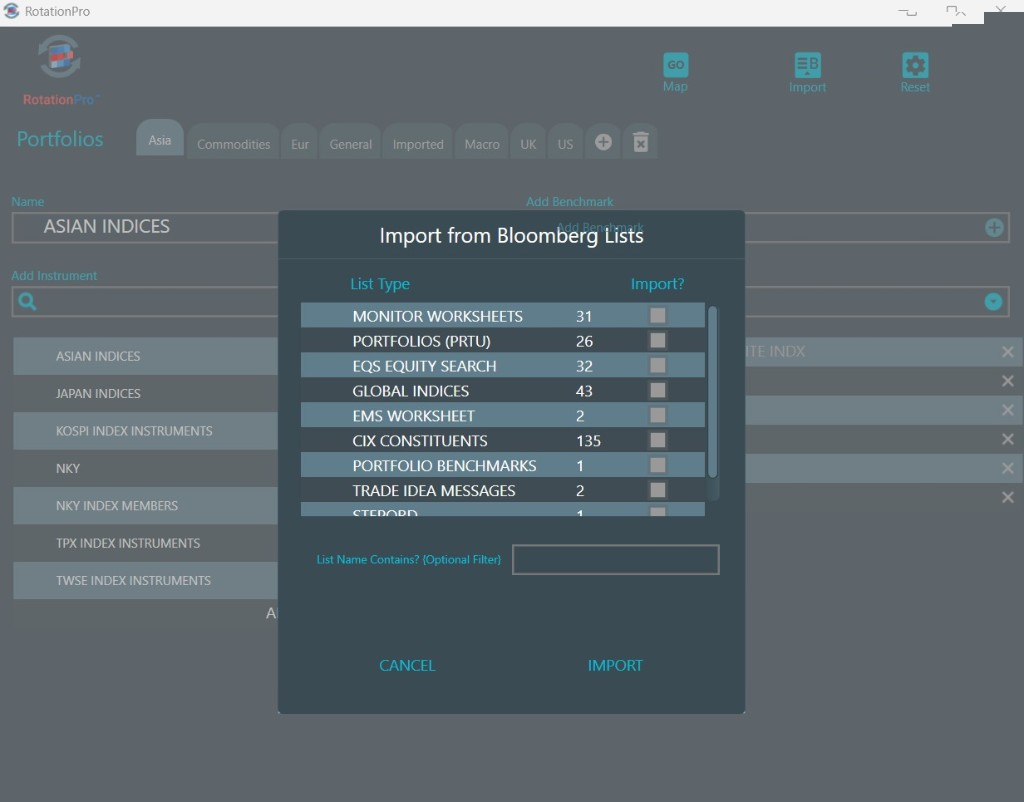Check Import for PORTFOLIOS (PRTU)
This screenshot has height=802, width=1024.
point(658,340)
